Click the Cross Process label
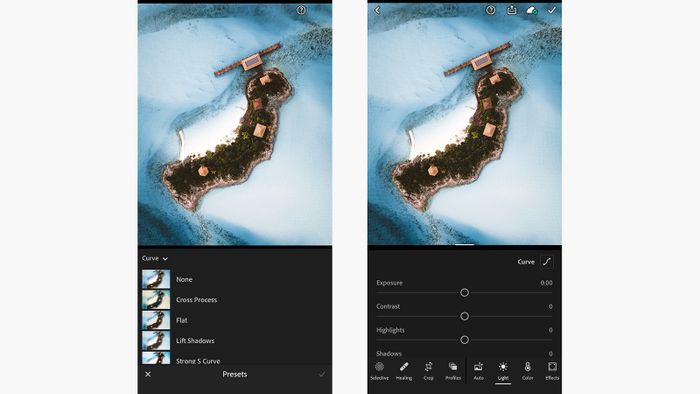 pyautogui.click(x=196, y=300)
